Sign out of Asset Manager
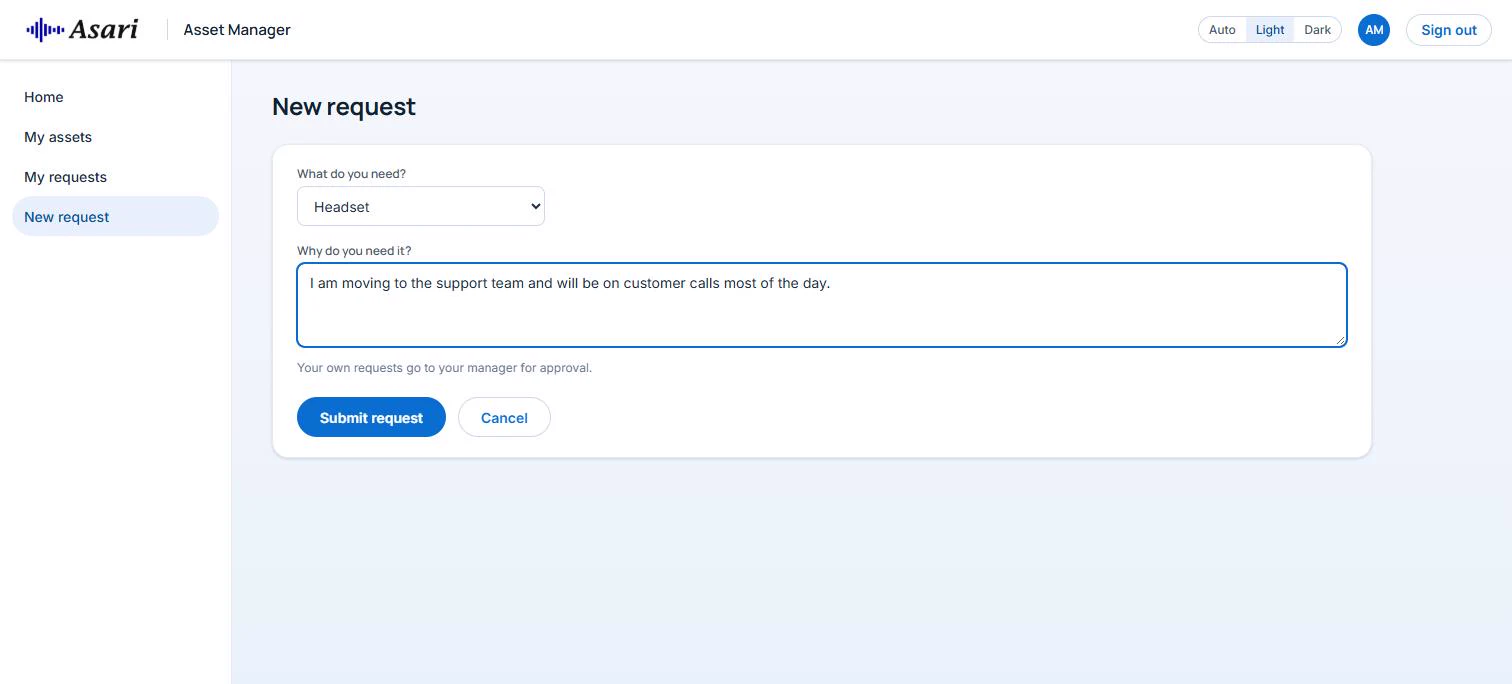 pyautogui.click(x=1449, y=30)
